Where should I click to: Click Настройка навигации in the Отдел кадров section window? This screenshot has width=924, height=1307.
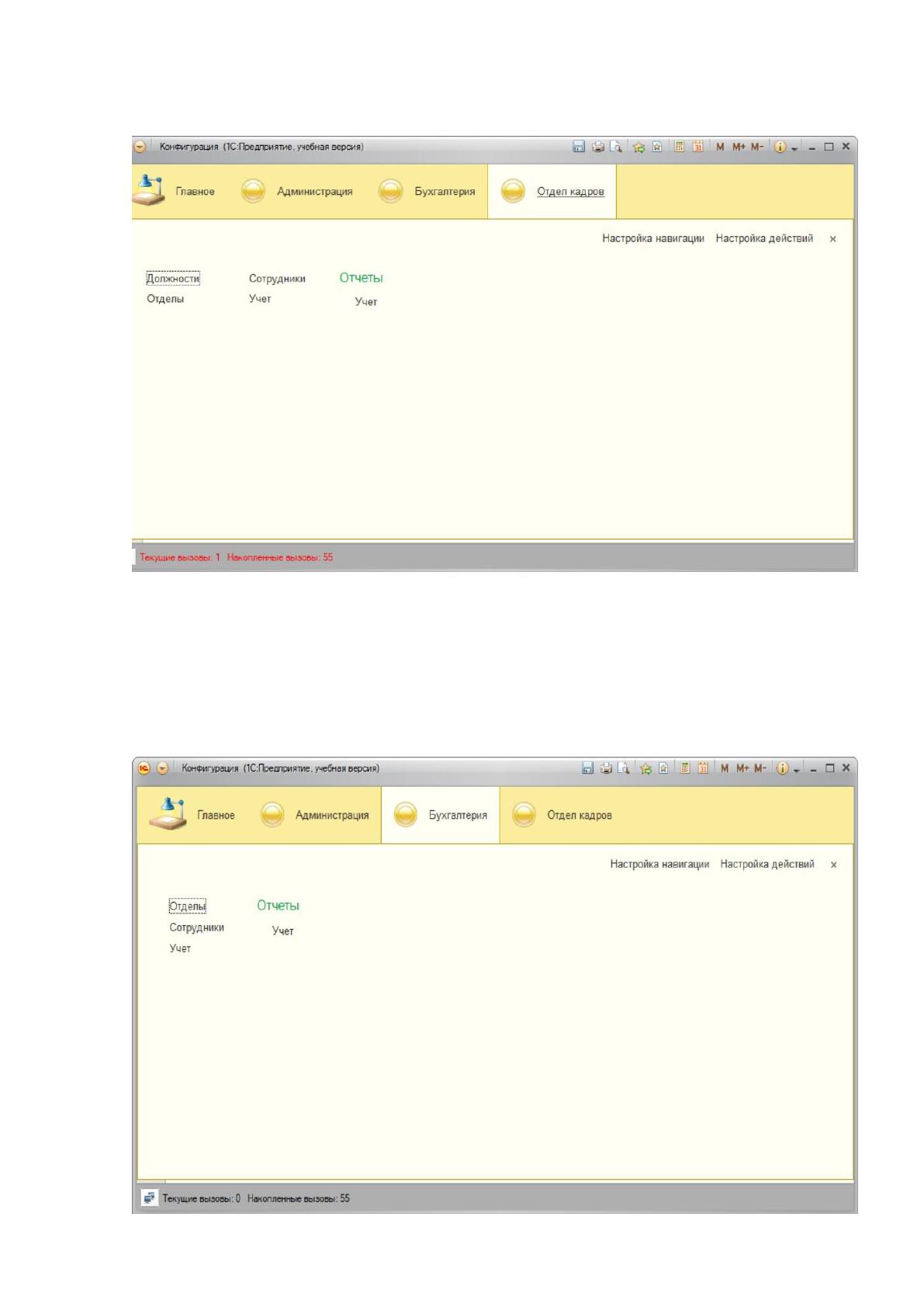[x=653, y=238]
